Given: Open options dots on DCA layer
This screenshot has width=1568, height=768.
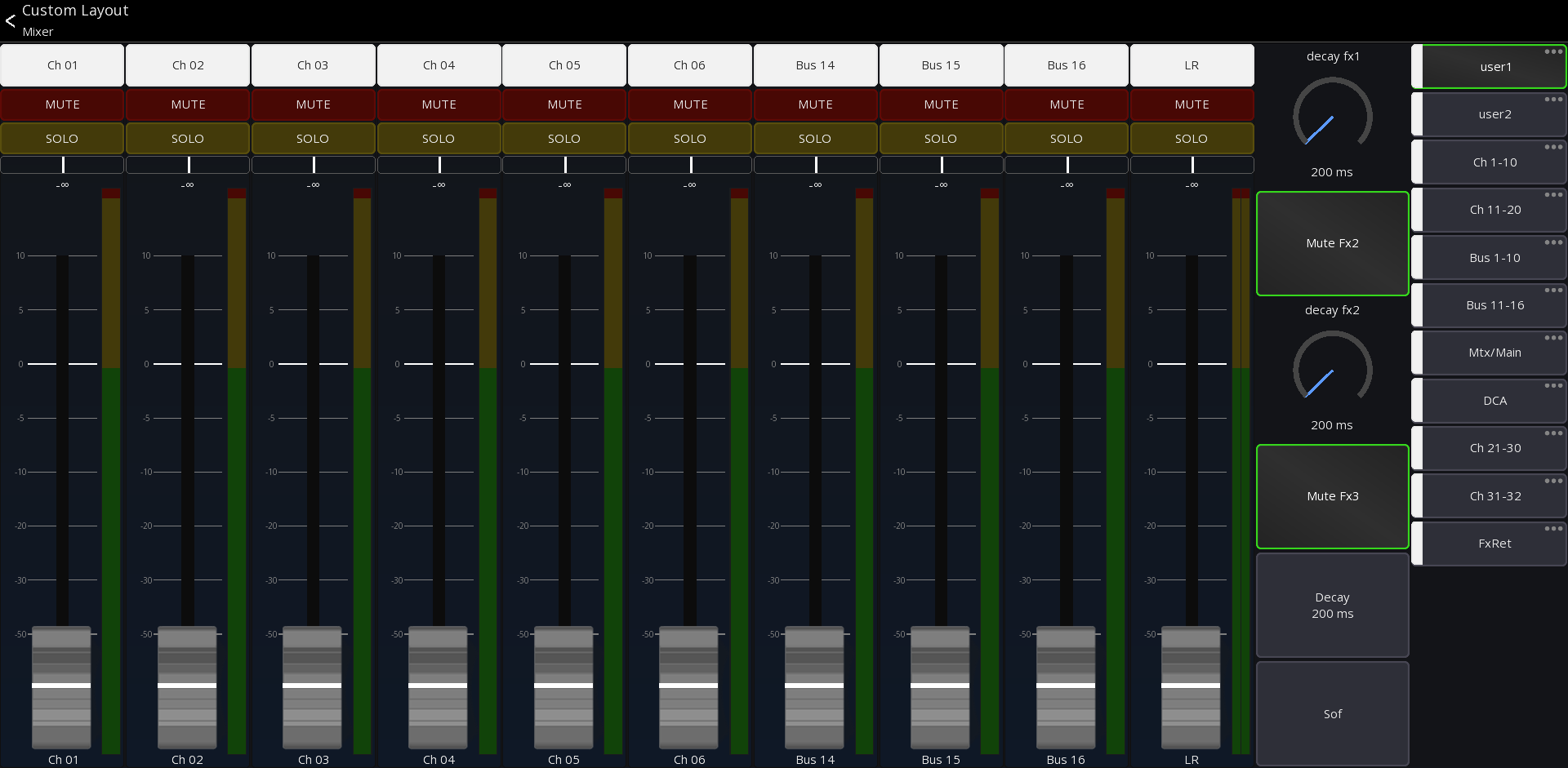Looking at the screenshot, I should click(1552, 385).
